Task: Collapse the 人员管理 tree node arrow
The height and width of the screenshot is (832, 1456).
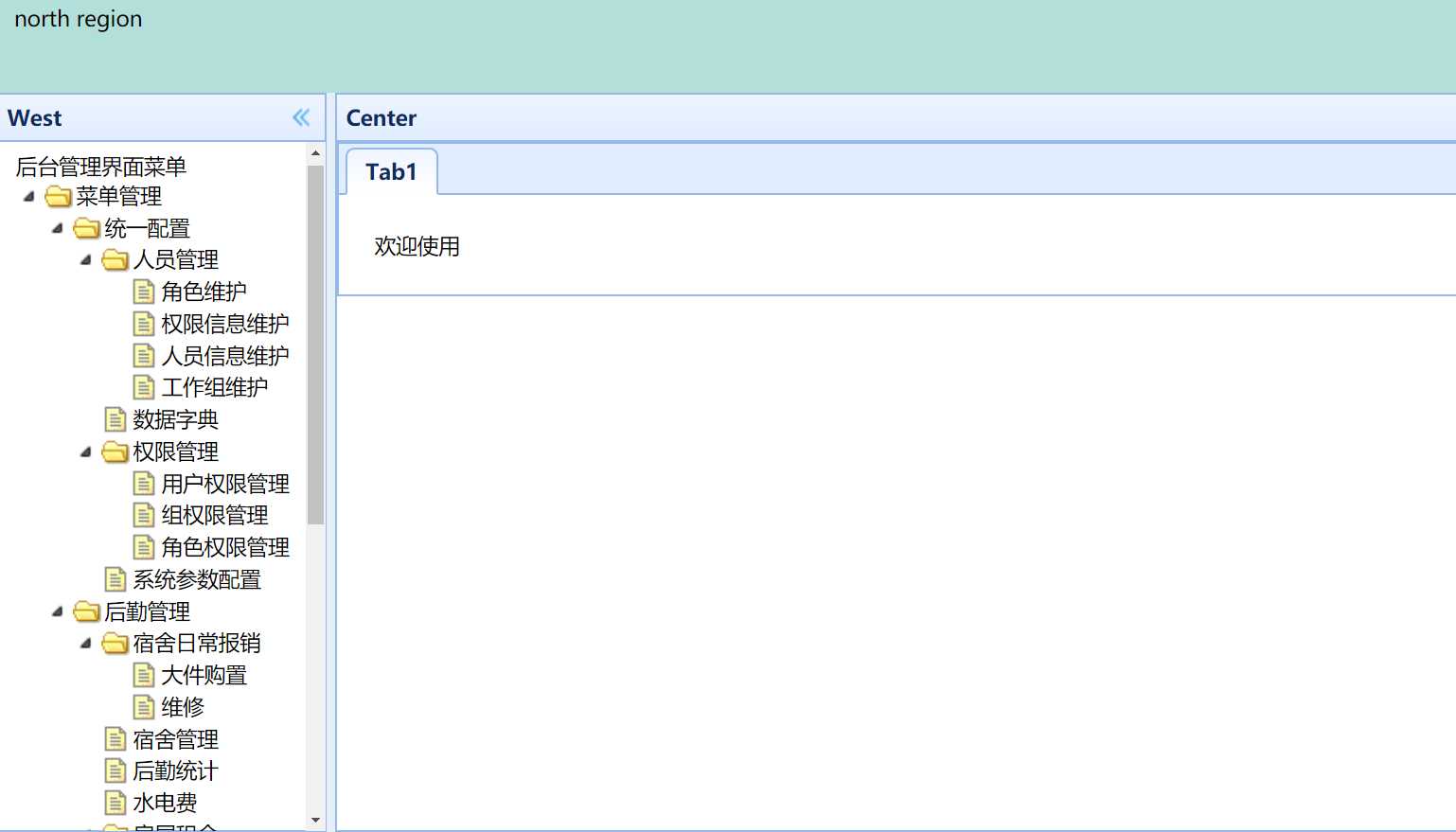Action: (x=86, y=260)
